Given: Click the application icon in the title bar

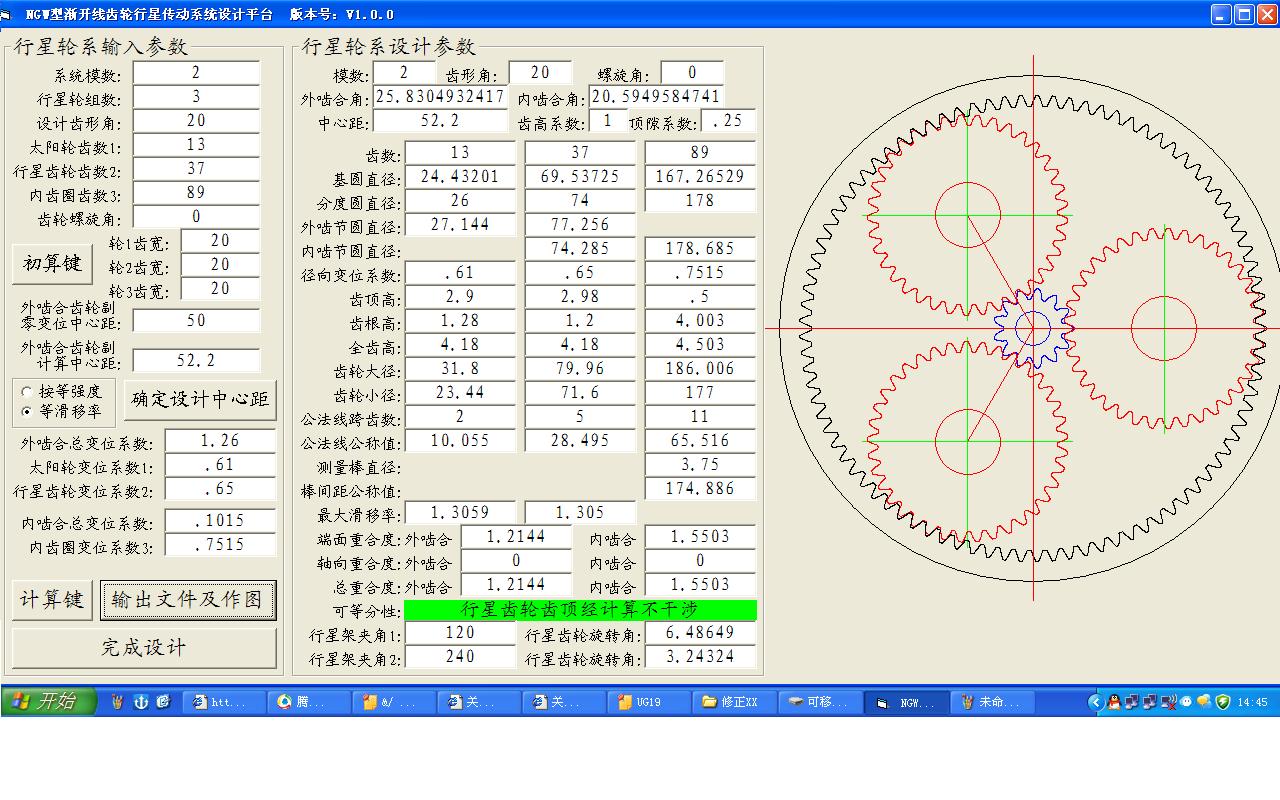Looking at the screenshot, I should (8, 15).
